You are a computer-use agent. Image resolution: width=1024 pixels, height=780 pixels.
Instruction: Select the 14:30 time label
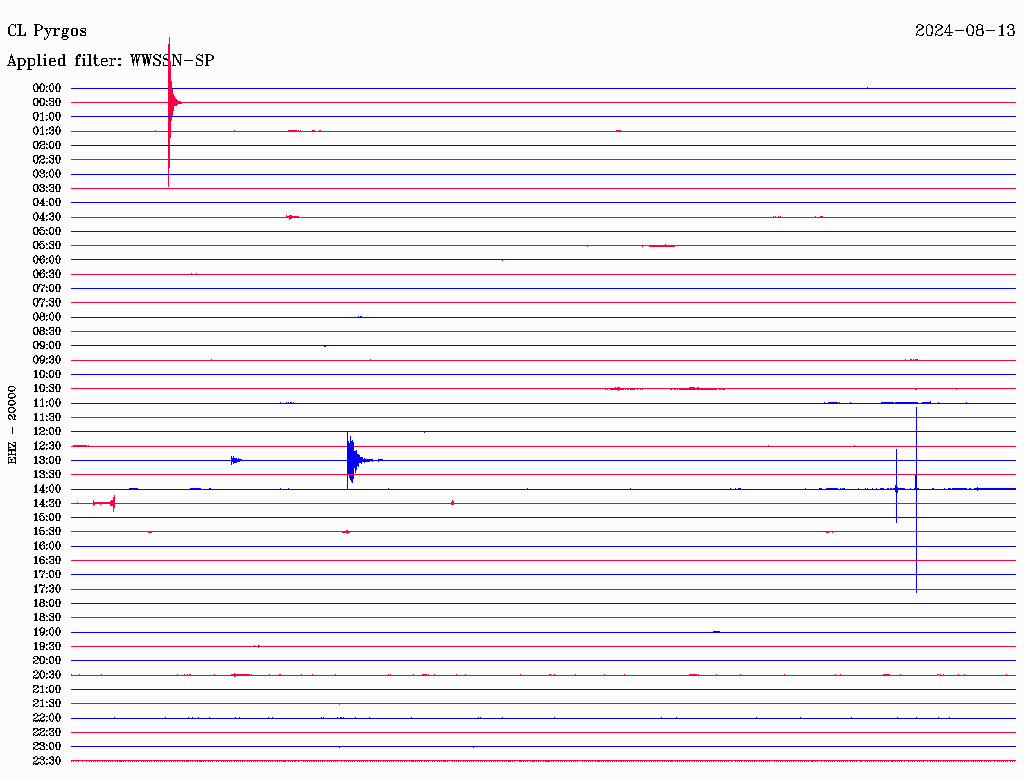[x=46, y=503]
